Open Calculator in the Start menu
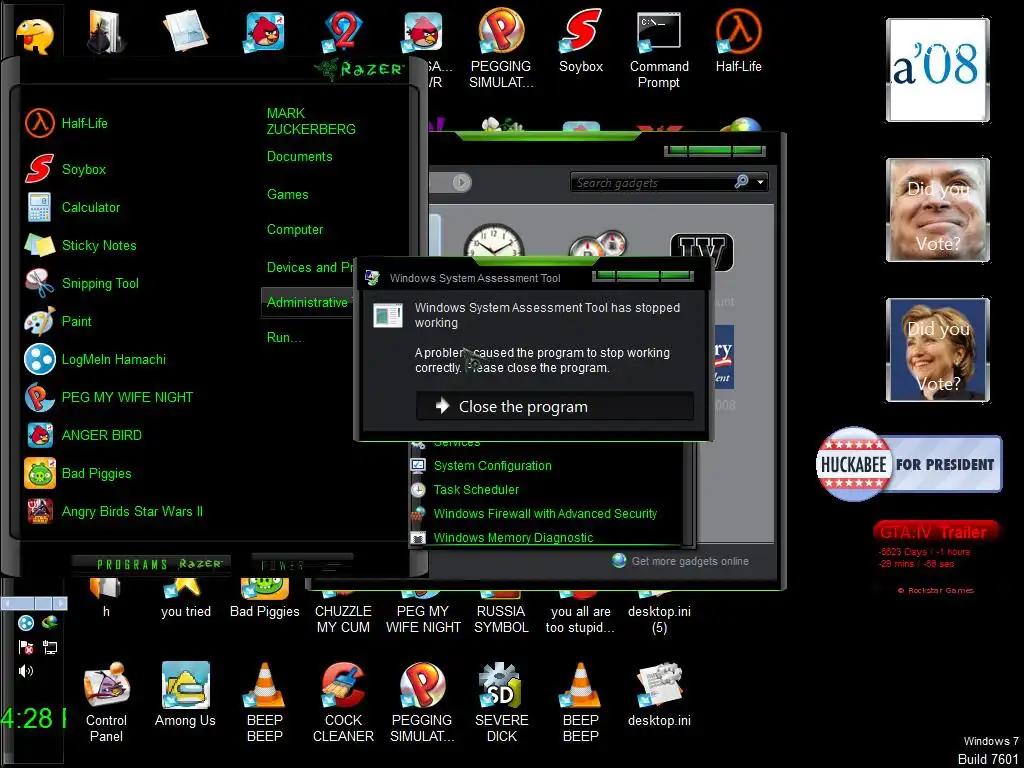 pyautogui.click(x=72, y=208)
